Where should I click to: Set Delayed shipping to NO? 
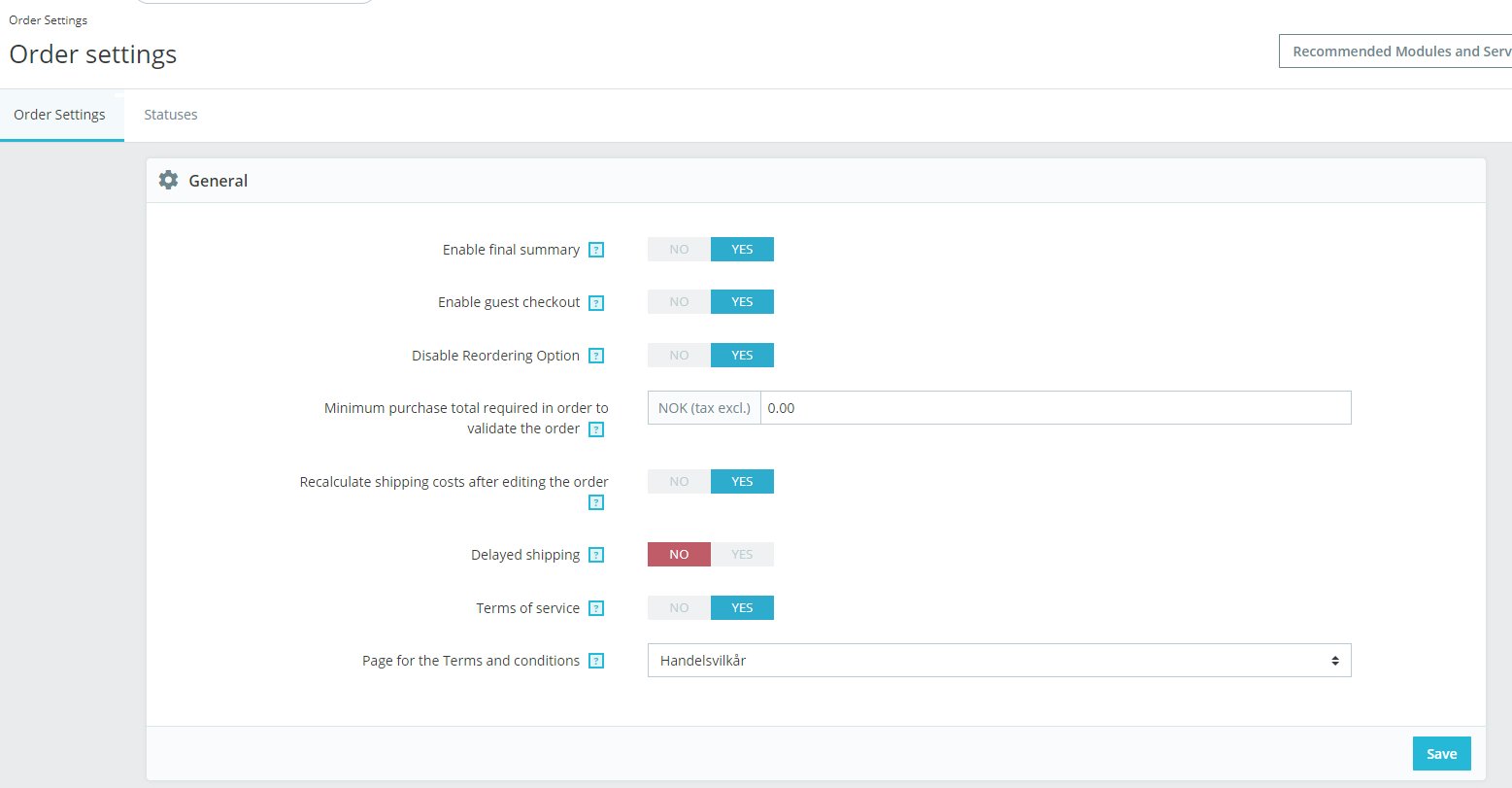pos(679,555)
